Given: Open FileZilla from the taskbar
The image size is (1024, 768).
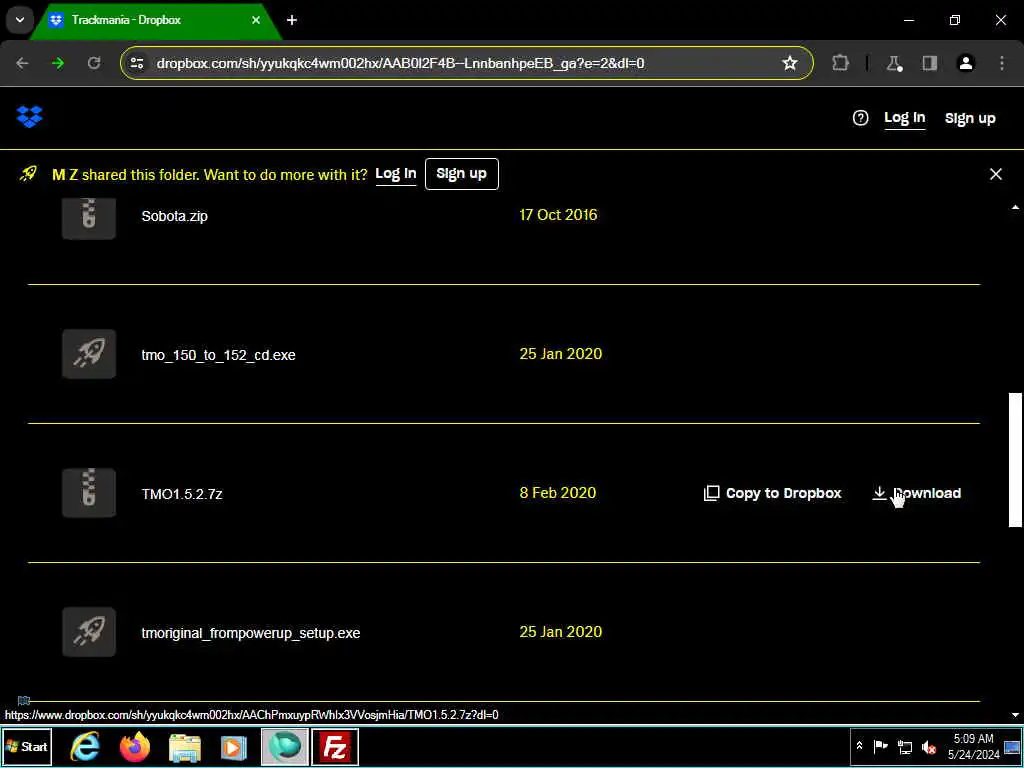Looking at the screenshot, I should [x=335, y=746].
